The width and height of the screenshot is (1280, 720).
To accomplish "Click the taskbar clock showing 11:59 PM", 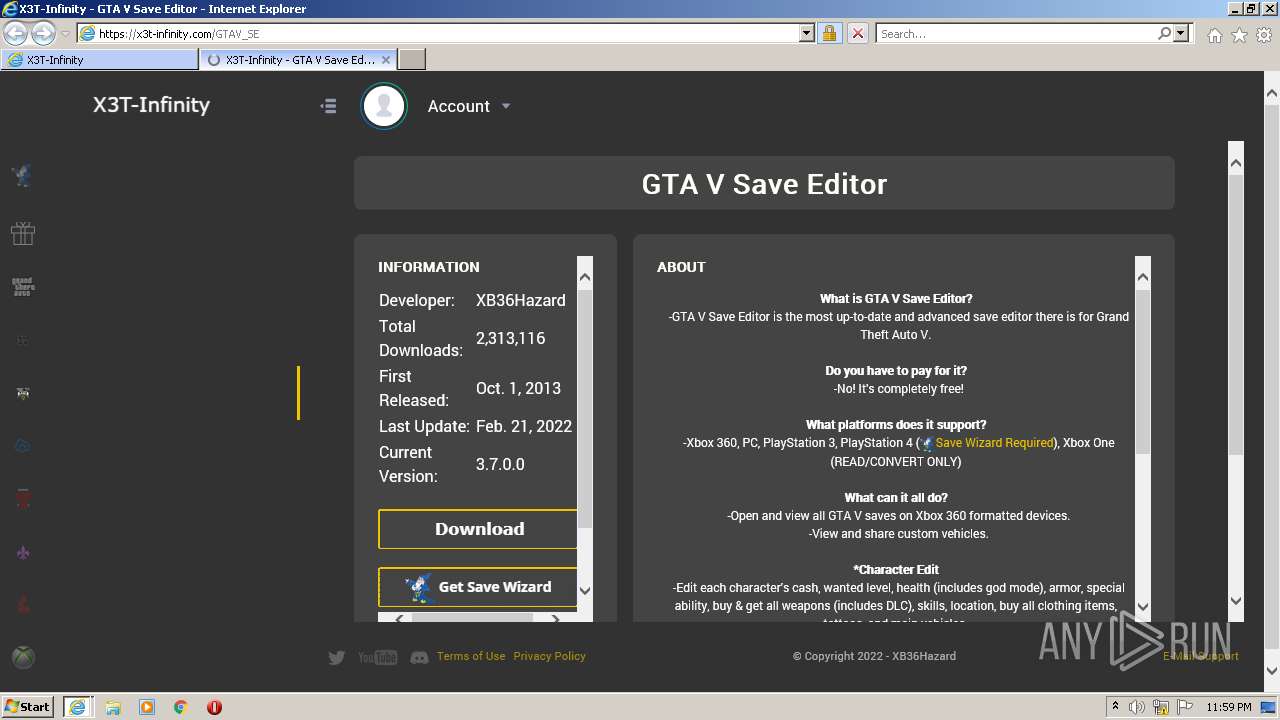I will point(1229,707).
